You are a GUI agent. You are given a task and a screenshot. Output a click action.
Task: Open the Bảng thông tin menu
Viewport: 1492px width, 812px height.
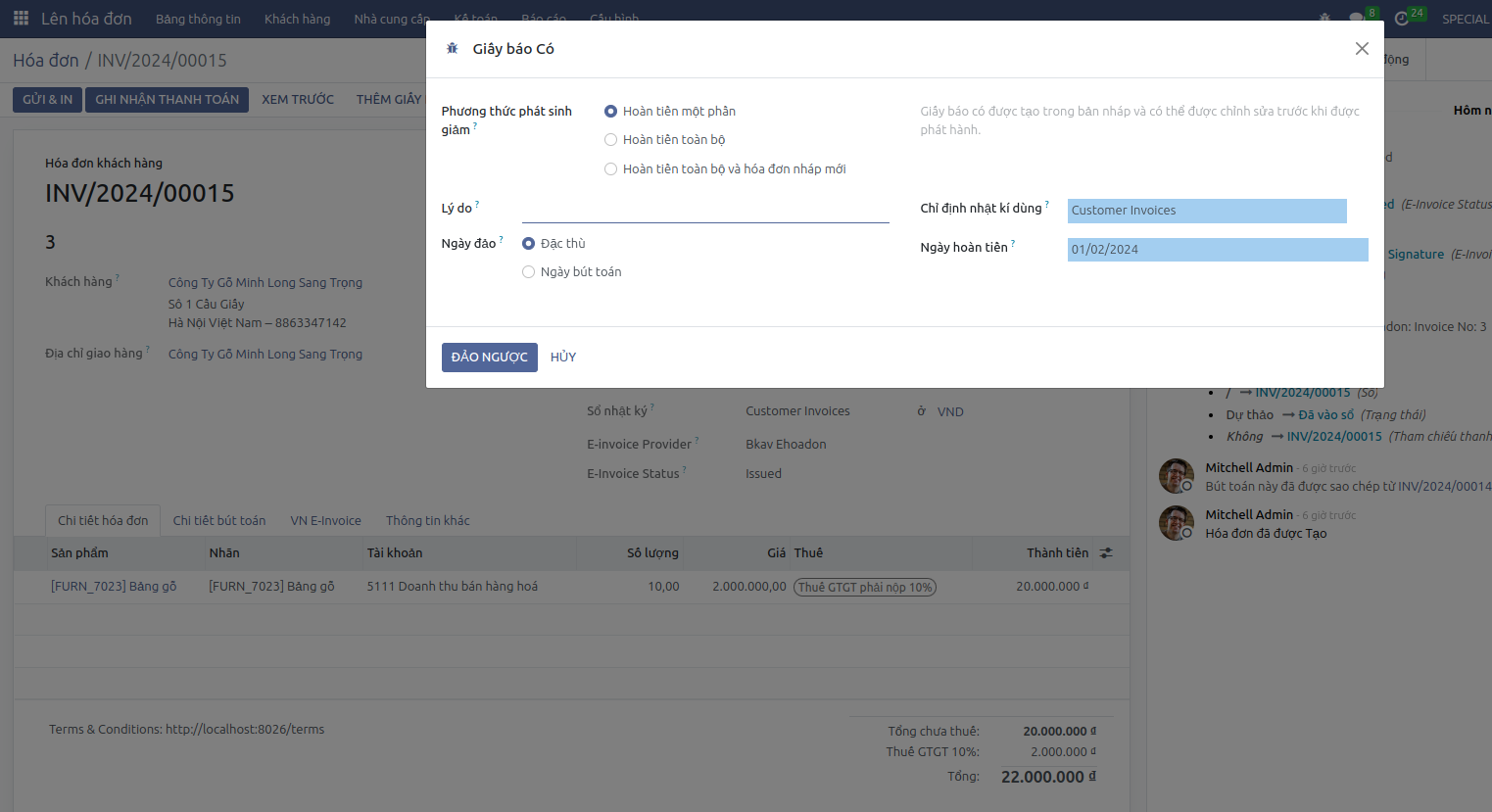pyautogui.click(x=198, y=19)
